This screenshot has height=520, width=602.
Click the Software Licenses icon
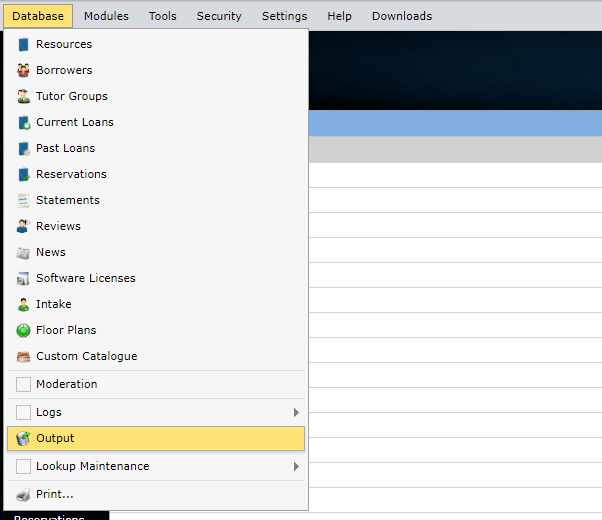click(23, 278)
